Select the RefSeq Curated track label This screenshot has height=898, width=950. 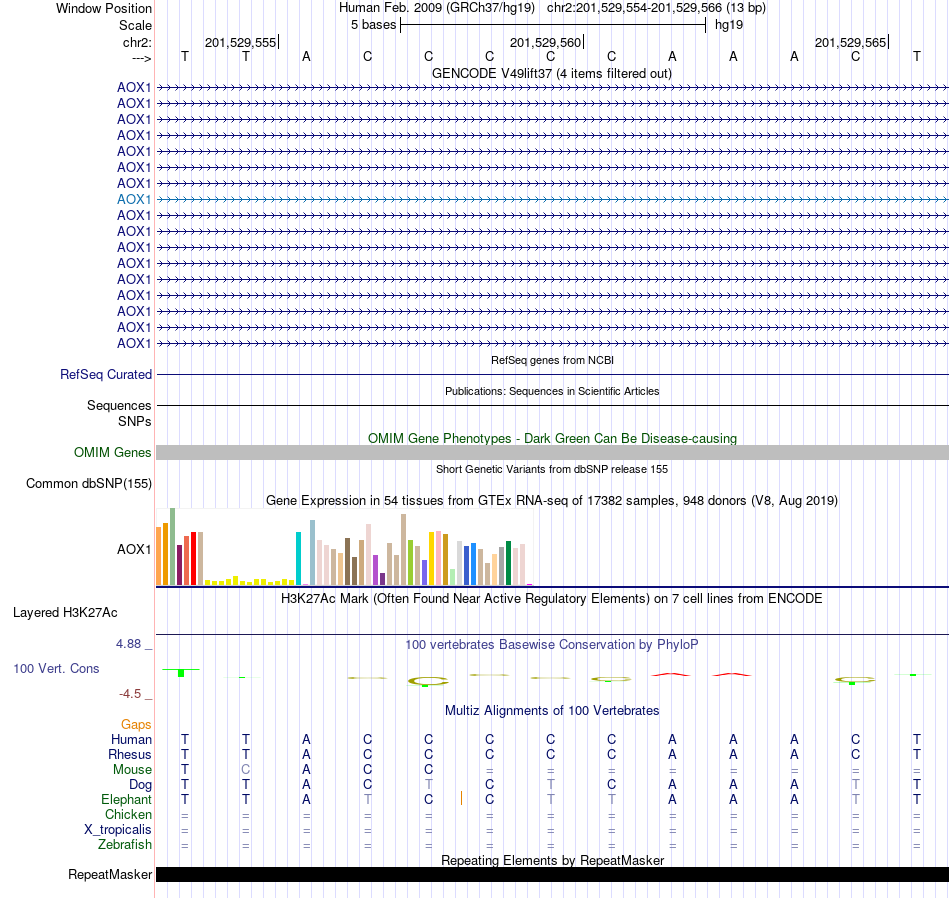[x=106, y=374]
